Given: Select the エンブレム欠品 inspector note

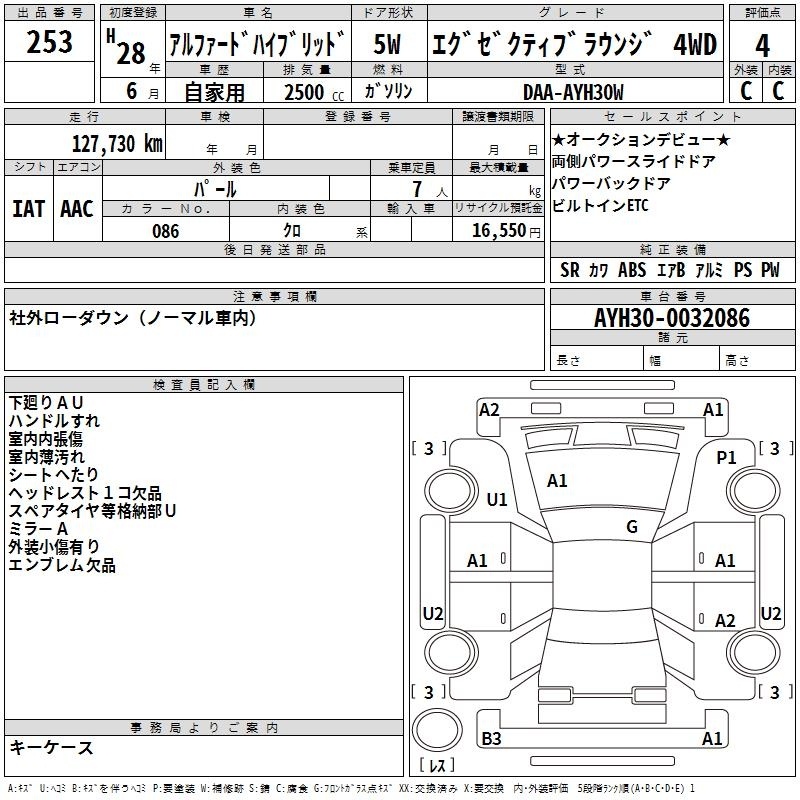Looking at the screenshot, I should coord(62,566).
